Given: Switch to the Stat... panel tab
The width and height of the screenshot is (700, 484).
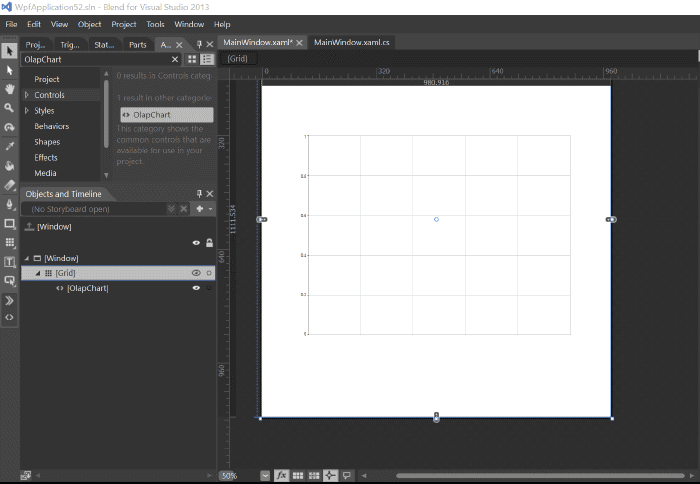Looking at the screenshot, I should point(104,45).
